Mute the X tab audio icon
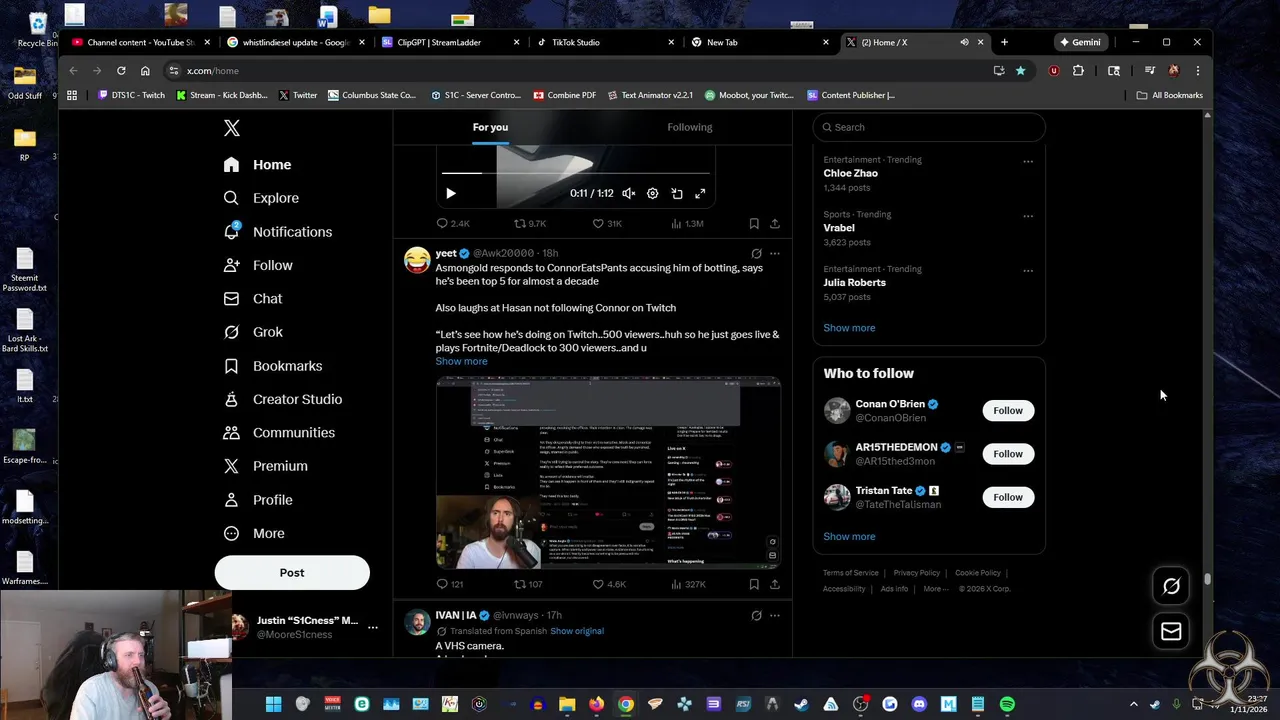1280x720 pixels. click(x=964, y=42)
